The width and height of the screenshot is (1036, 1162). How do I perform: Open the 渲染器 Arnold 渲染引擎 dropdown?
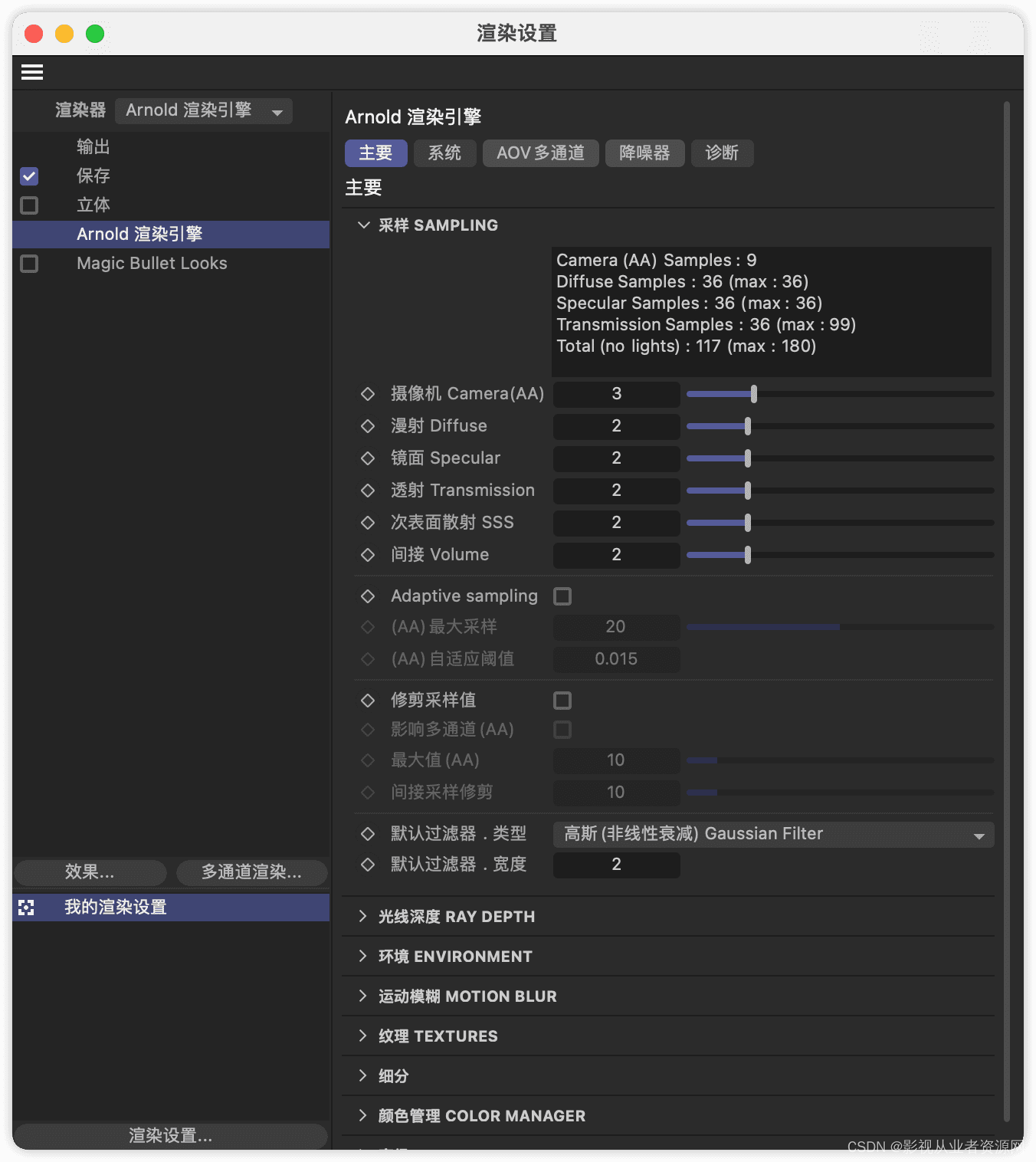point(204,110)
